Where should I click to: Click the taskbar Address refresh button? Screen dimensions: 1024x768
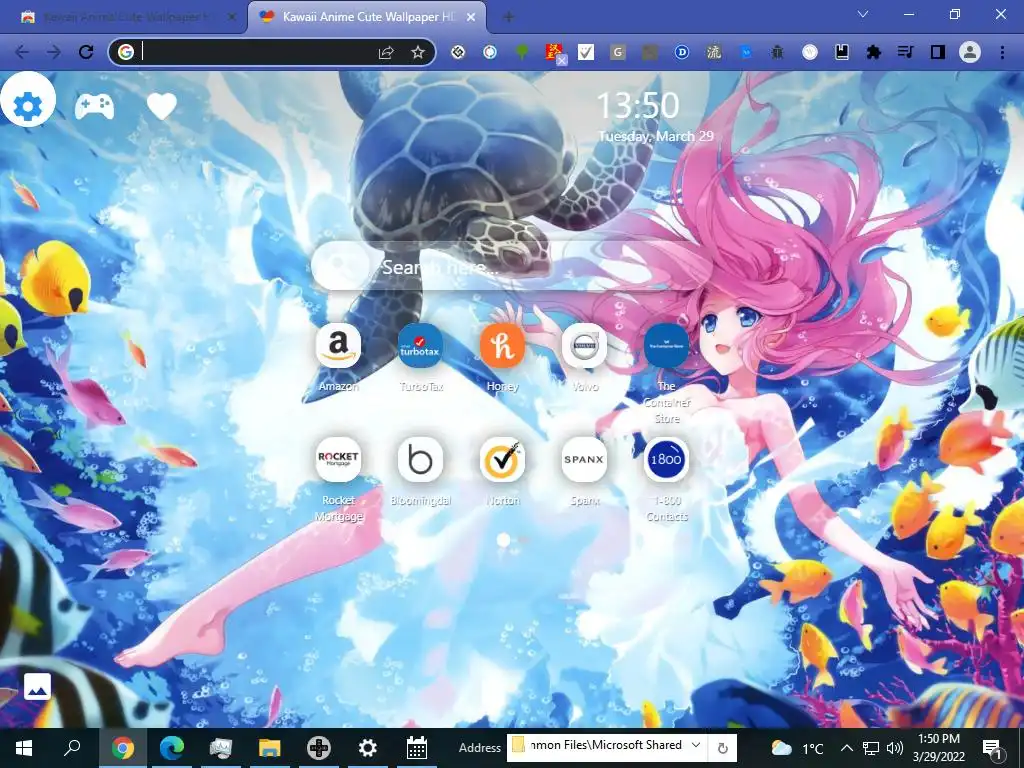point(722,748)
